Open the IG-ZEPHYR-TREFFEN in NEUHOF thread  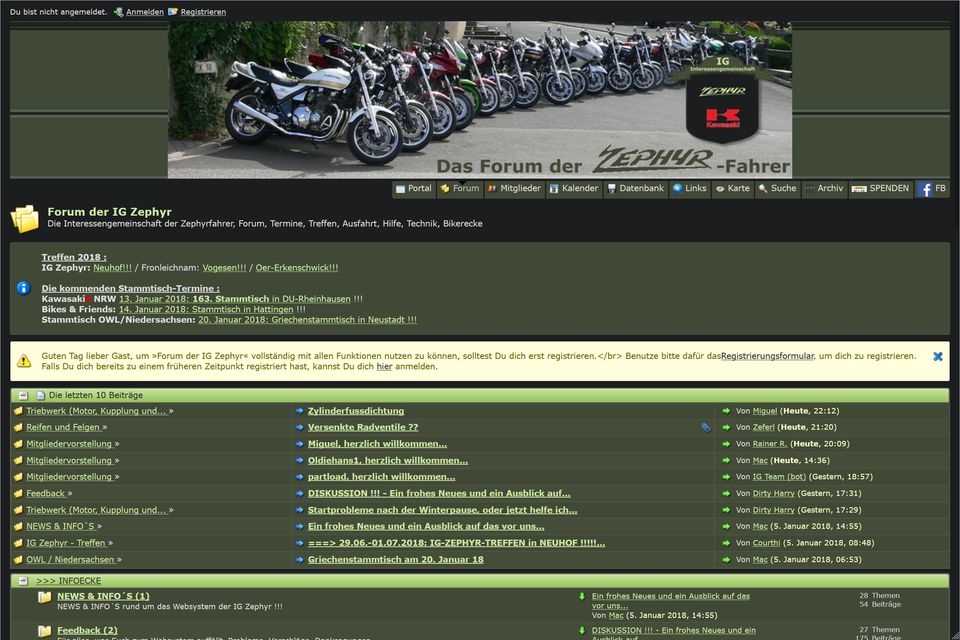click(x=456, y=543)
